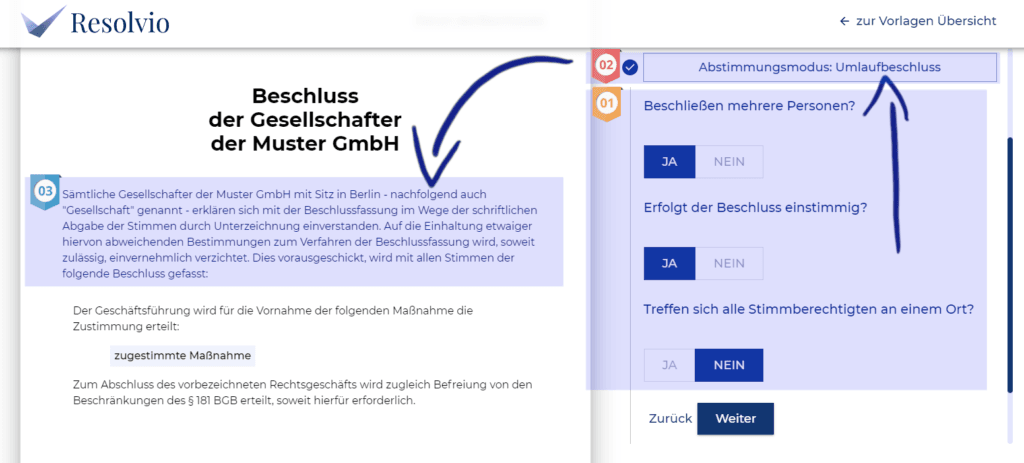1024x463 pixels.
Task: Open step 02 ribbon badge
Action: [605, 66]
